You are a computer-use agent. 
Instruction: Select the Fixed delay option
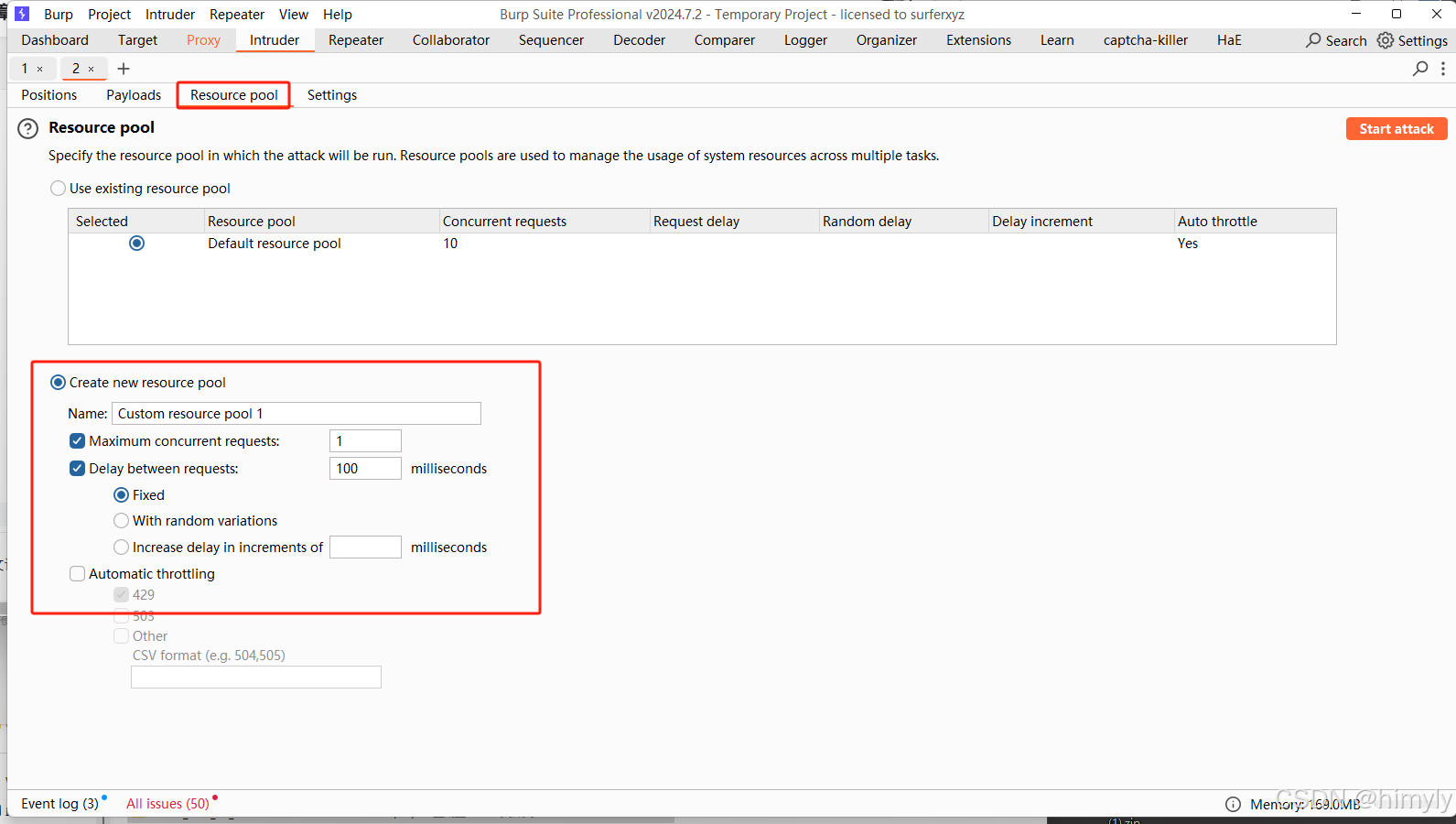(x=121, y=494)
